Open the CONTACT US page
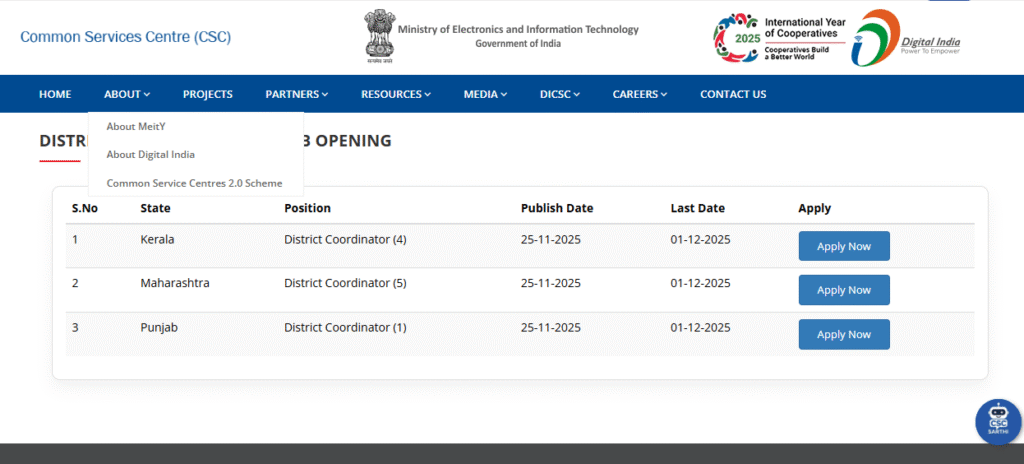The image size is (1024, 464). point(733,94)
